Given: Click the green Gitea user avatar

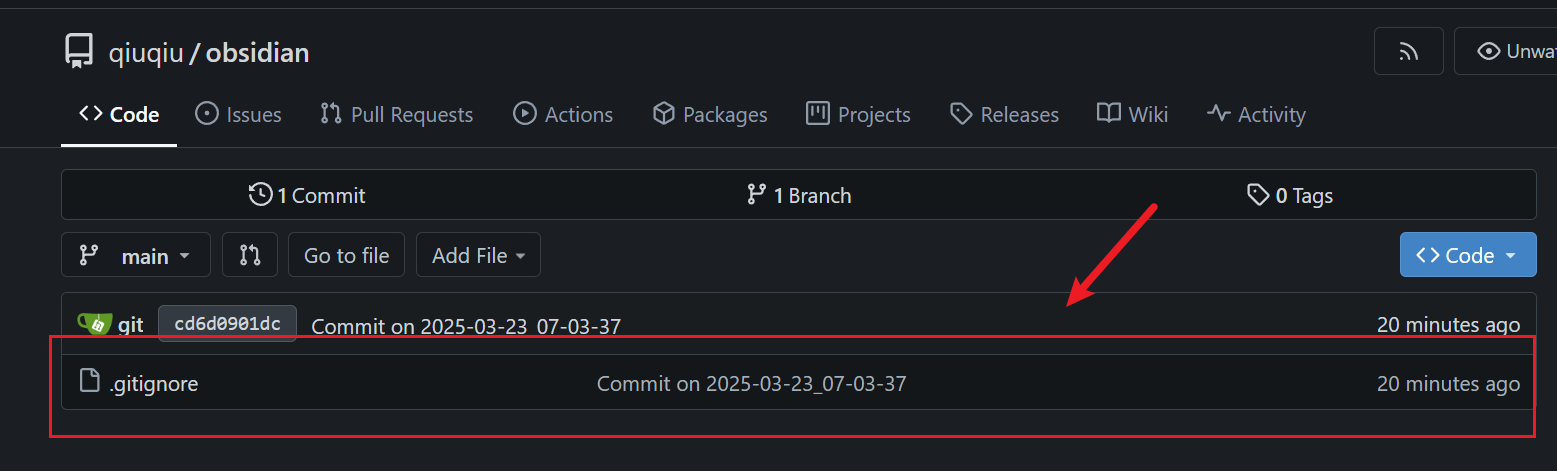Looking at the screenshot, I should (94, 324).
